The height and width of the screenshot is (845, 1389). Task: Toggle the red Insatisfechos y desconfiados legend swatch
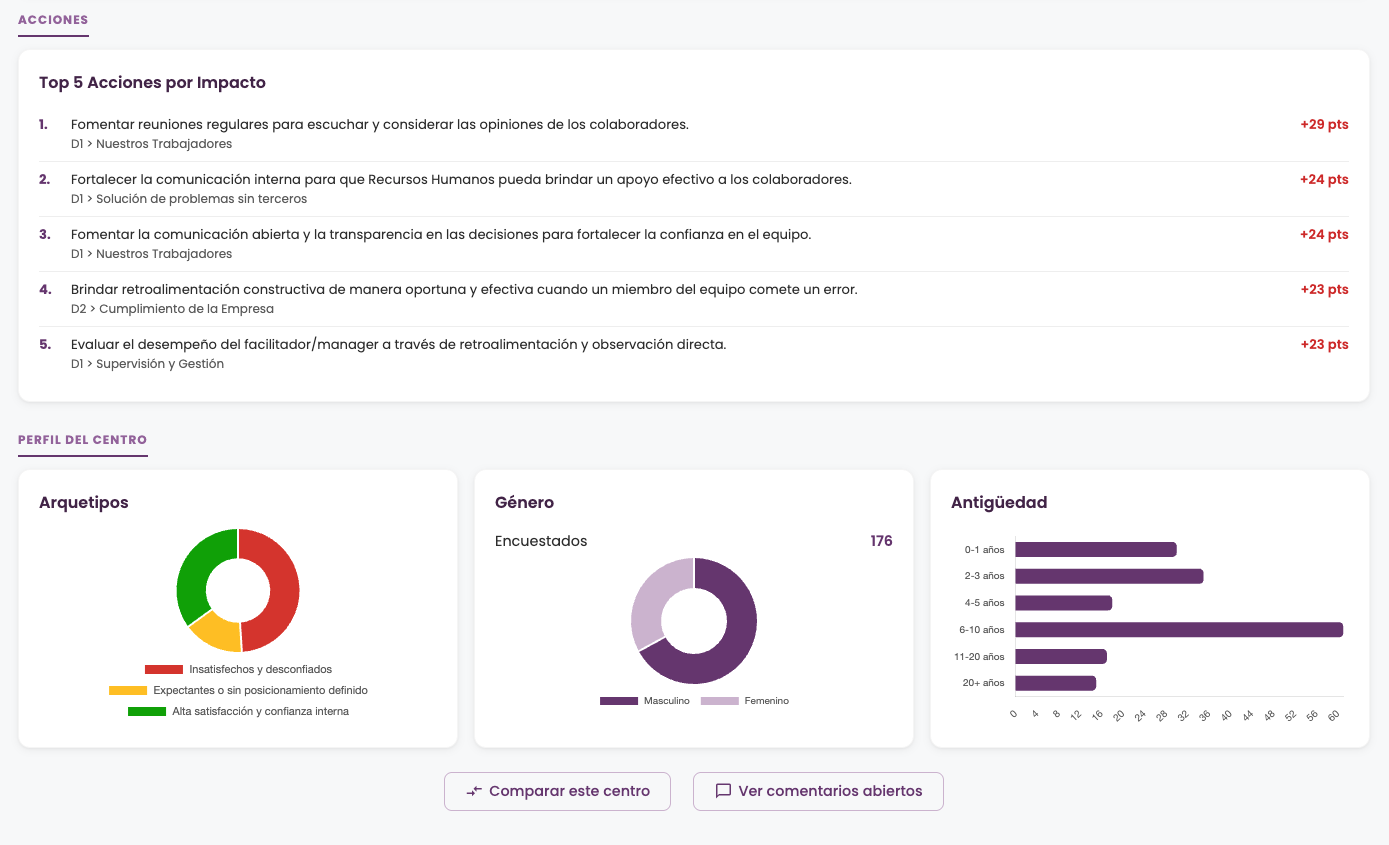click(164, 669)
